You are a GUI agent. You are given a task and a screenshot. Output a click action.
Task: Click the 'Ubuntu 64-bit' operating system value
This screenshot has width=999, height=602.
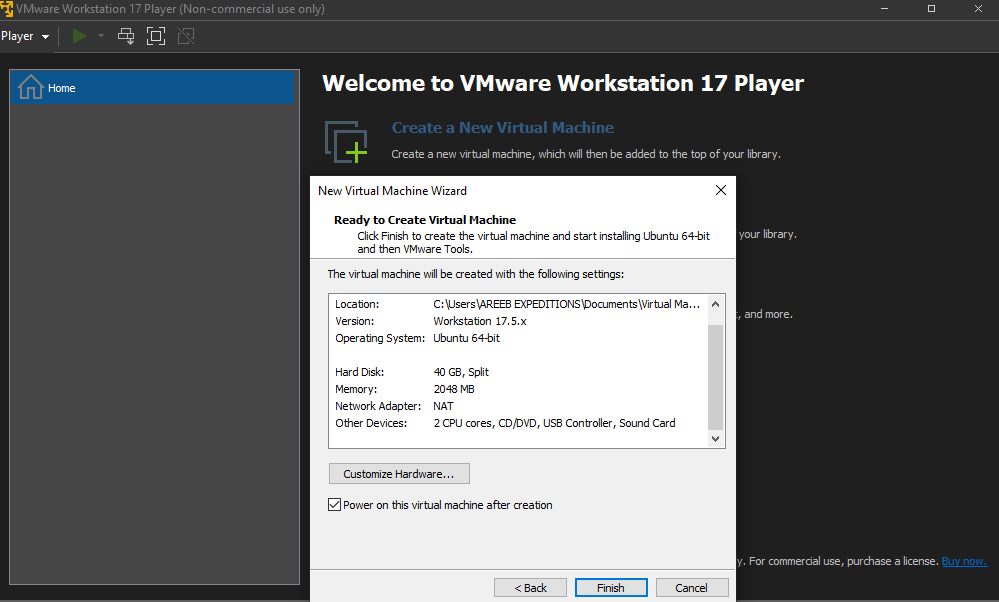pos(466,338)
